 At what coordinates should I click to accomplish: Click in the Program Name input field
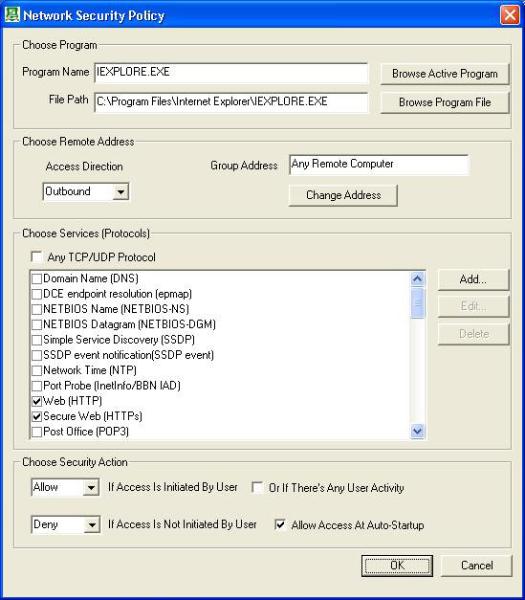(231, 72)
